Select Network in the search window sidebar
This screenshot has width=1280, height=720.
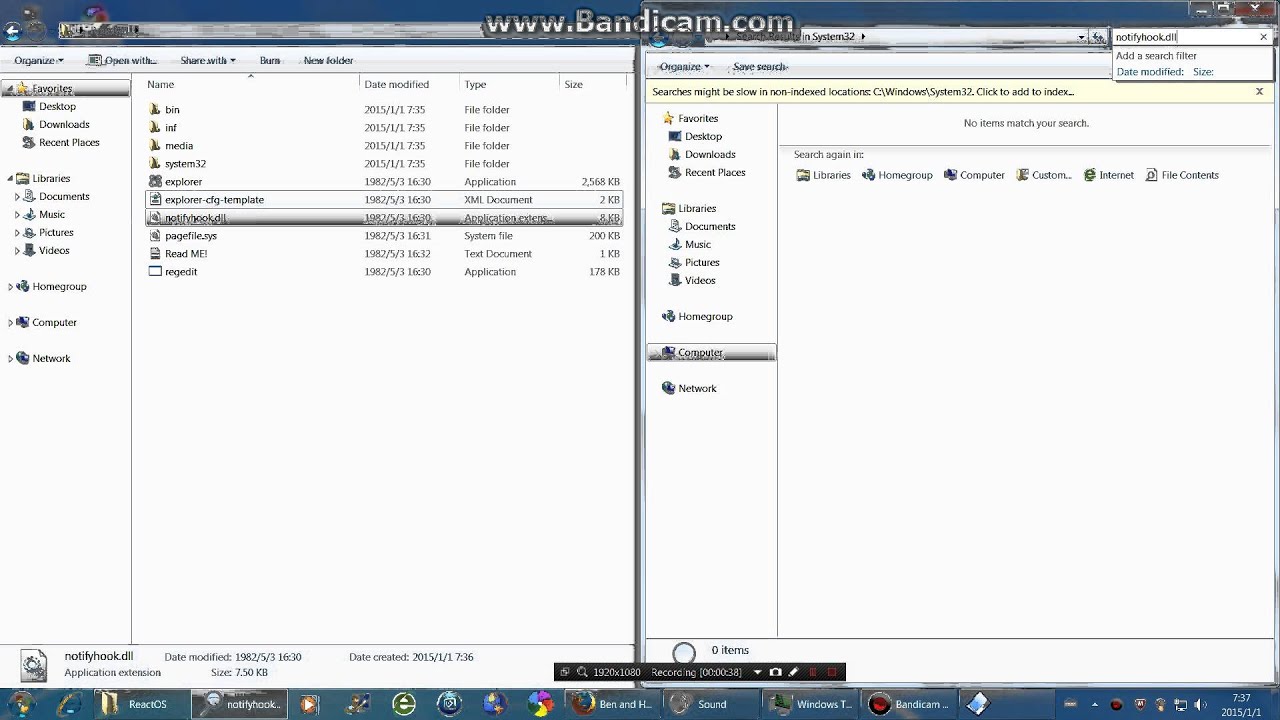697,389
